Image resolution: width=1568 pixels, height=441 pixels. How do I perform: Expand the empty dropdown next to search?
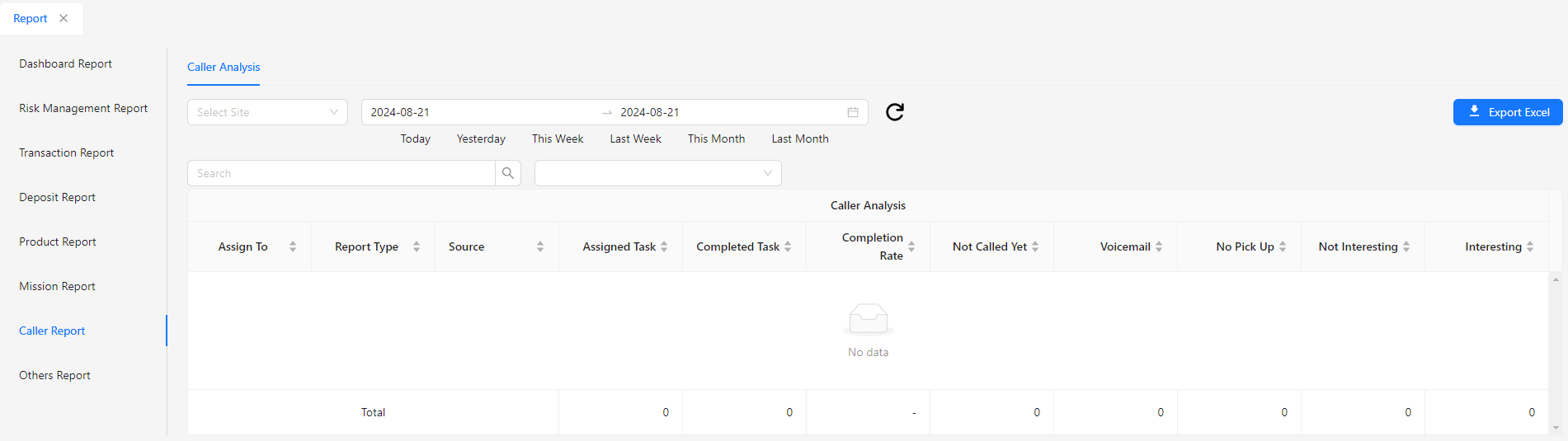657,173
